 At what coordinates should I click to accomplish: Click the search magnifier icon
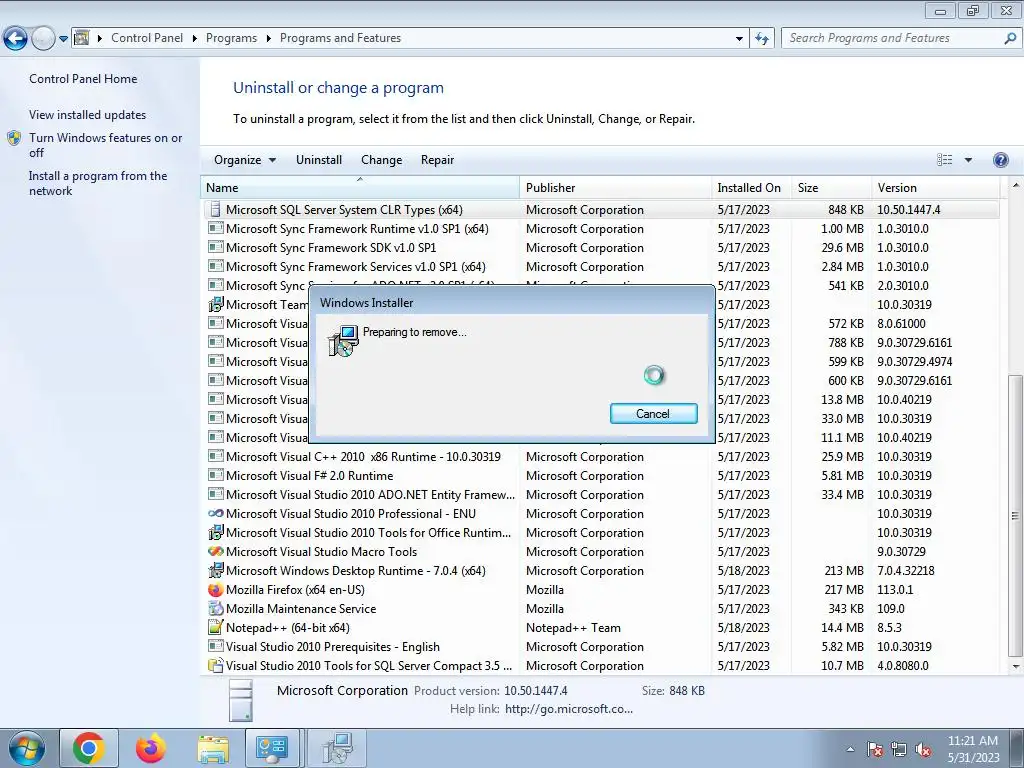[1010, 38]
